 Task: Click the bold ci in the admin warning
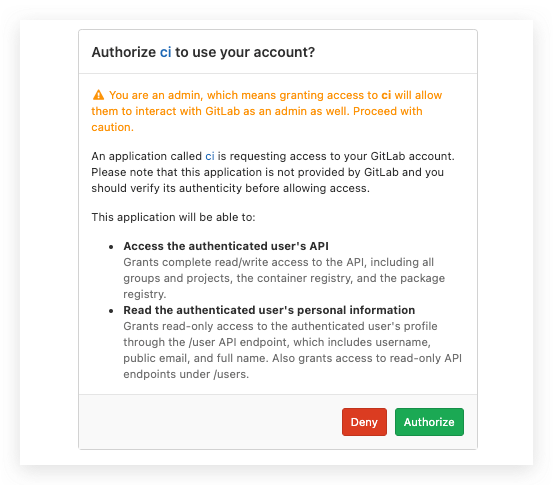click(x=386, y=95)
